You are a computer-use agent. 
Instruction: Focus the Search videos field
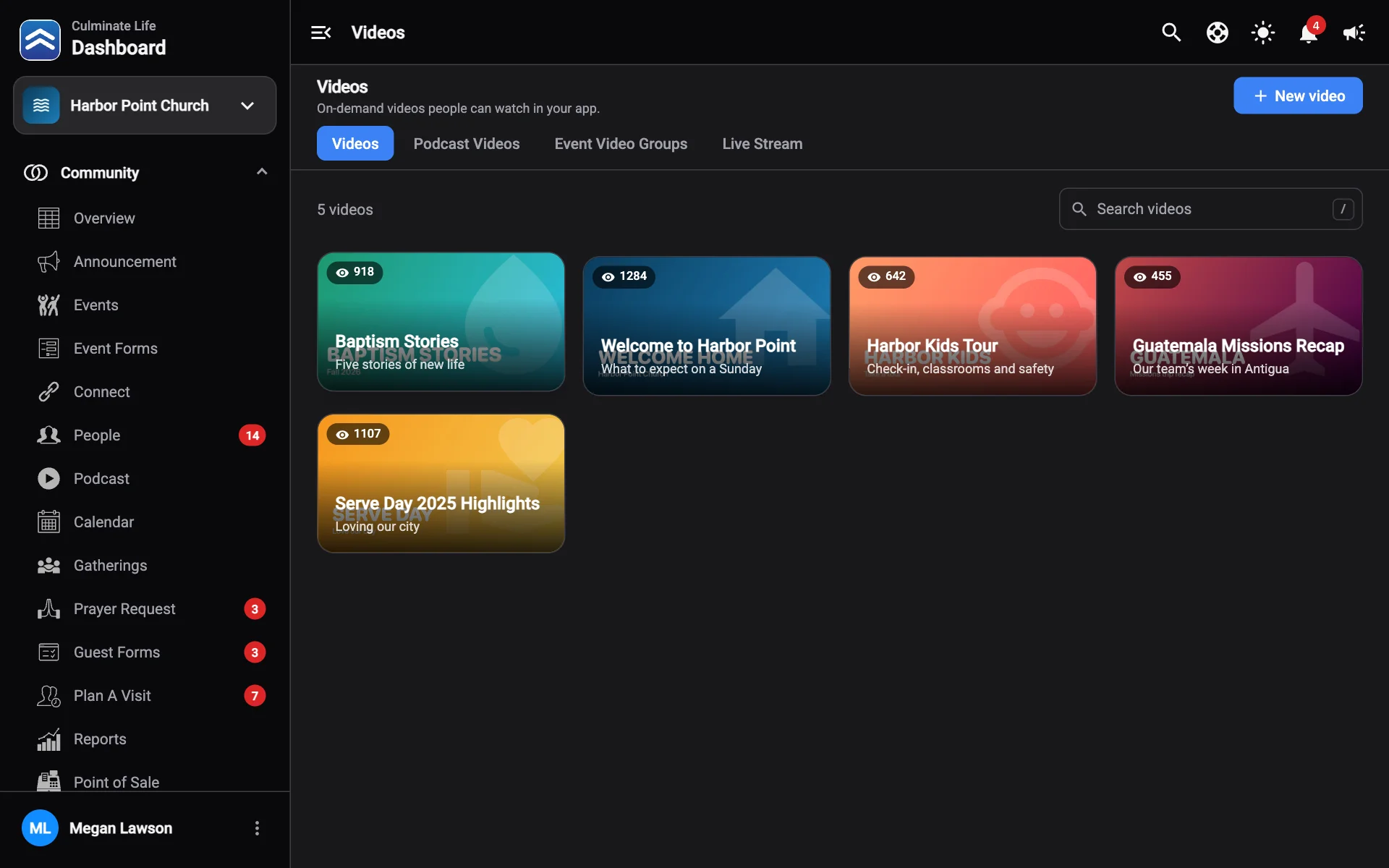pyautogui.click(x=1210, y=209)
